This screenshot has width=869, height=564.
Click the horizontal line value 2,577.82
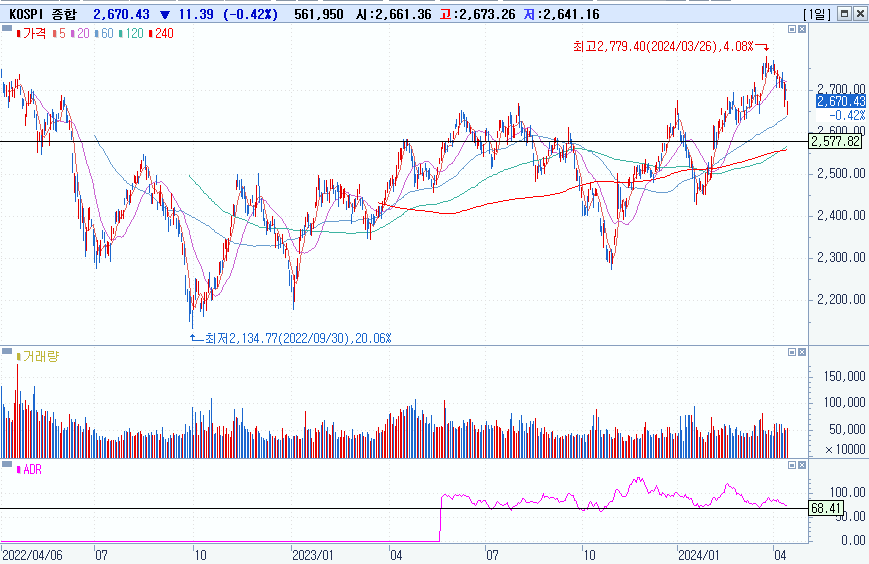click(835, 141)
